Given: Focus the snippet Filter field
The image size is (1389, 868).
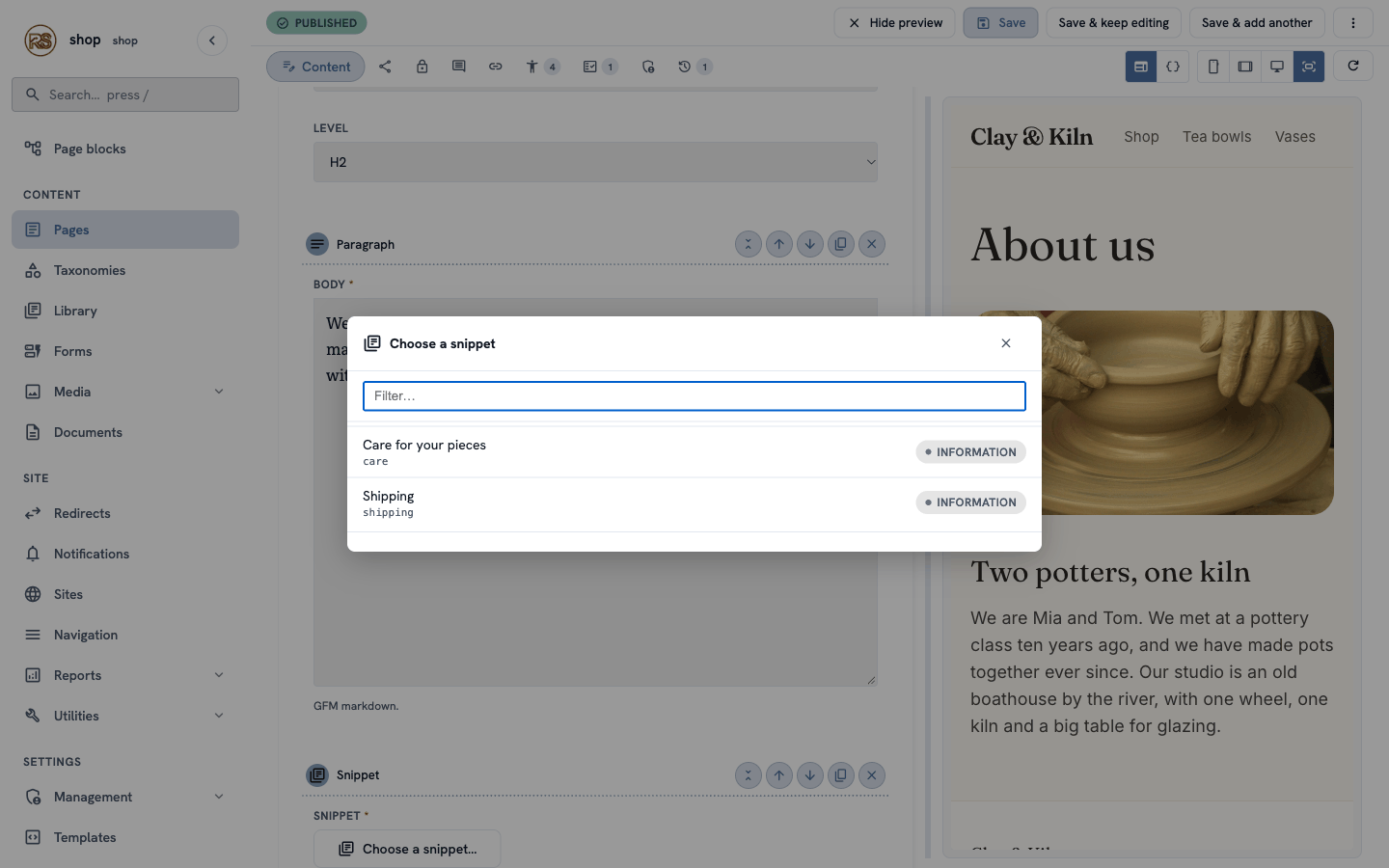Looking at the screenshot, I should (694, 396).
